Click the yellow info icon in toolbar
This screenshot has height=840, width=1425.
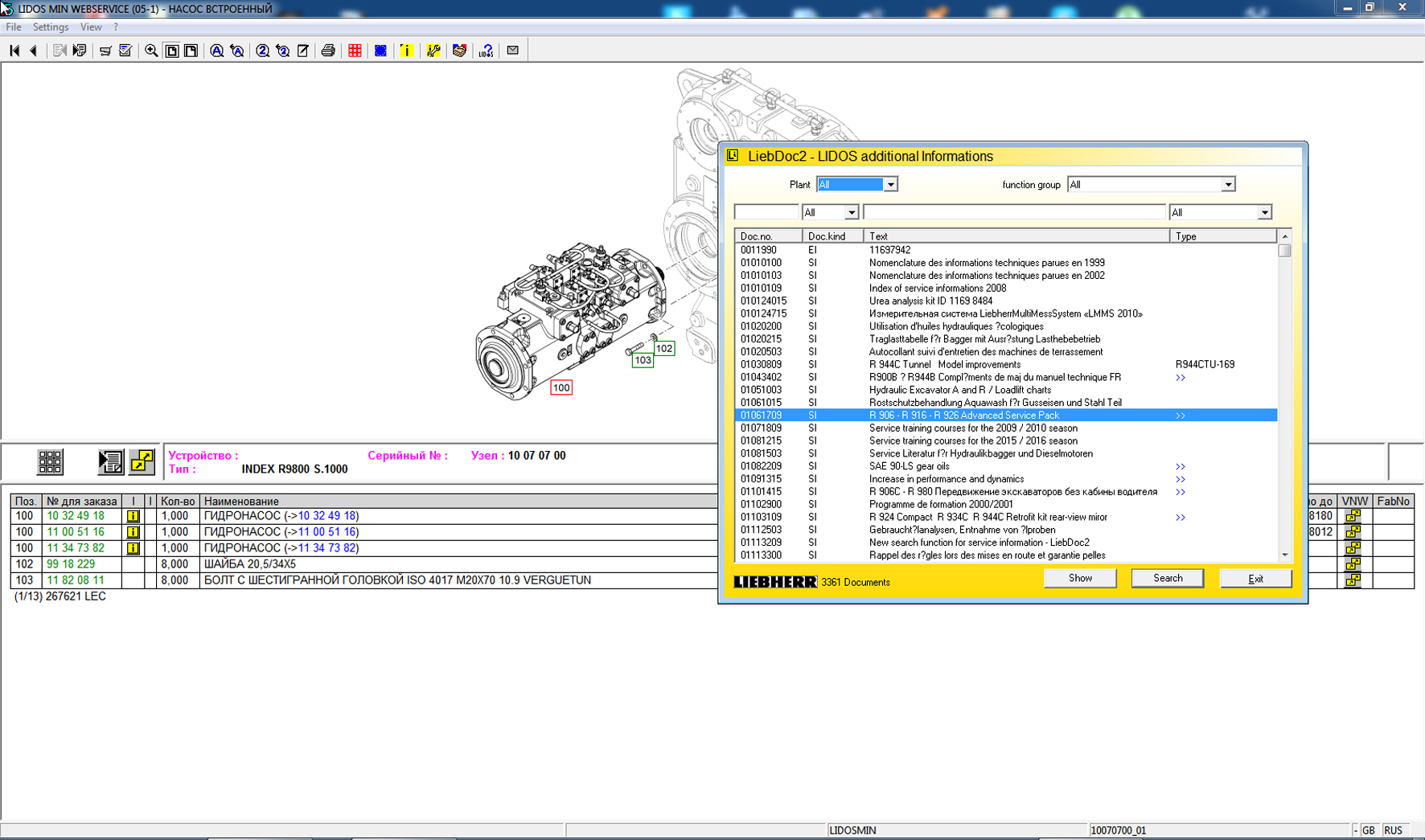407,51
